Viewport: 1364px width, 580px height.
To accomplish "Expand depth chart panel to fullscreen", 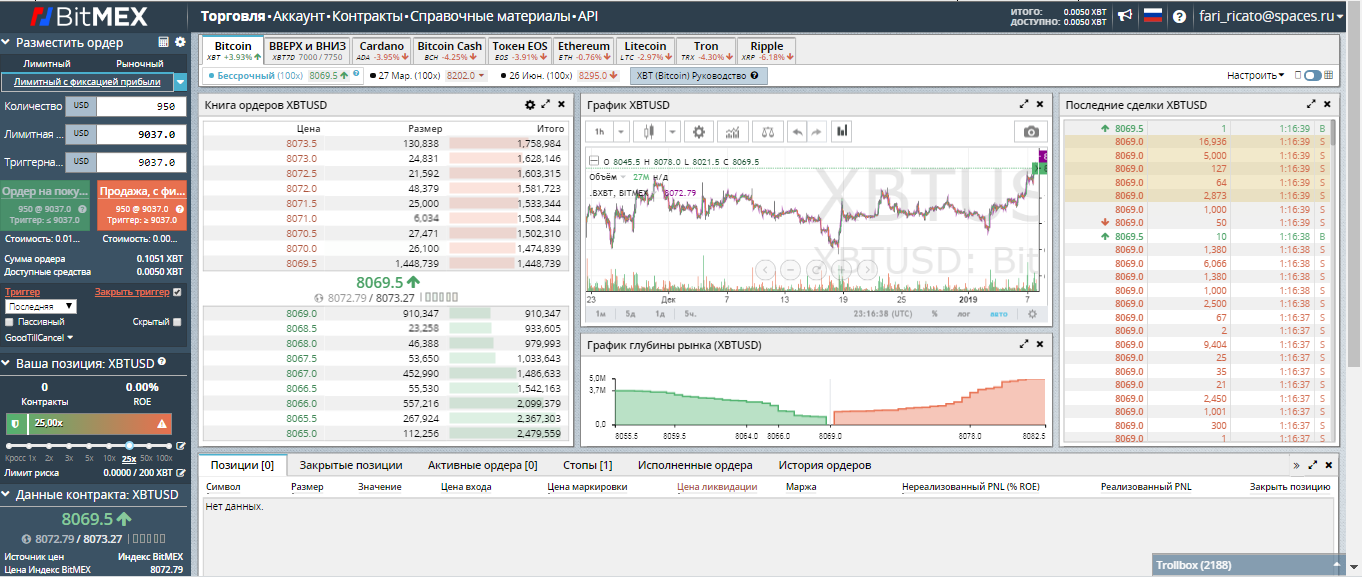I will point(1024,344).
